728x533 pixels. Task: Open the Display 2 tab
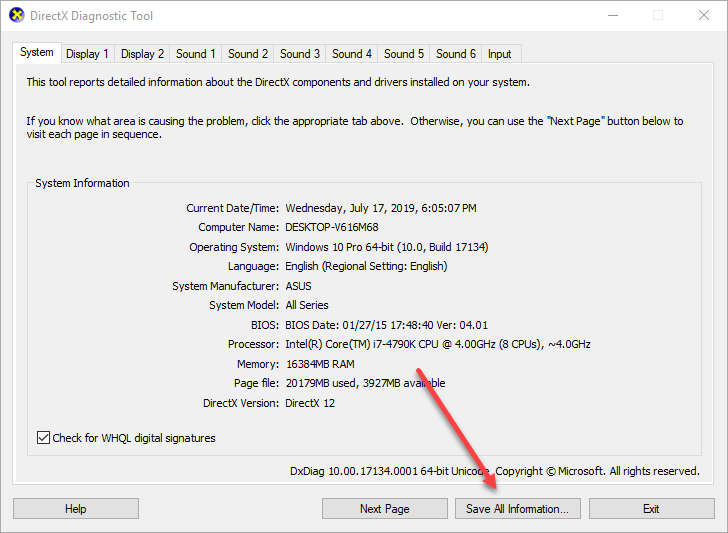point(142,54)
